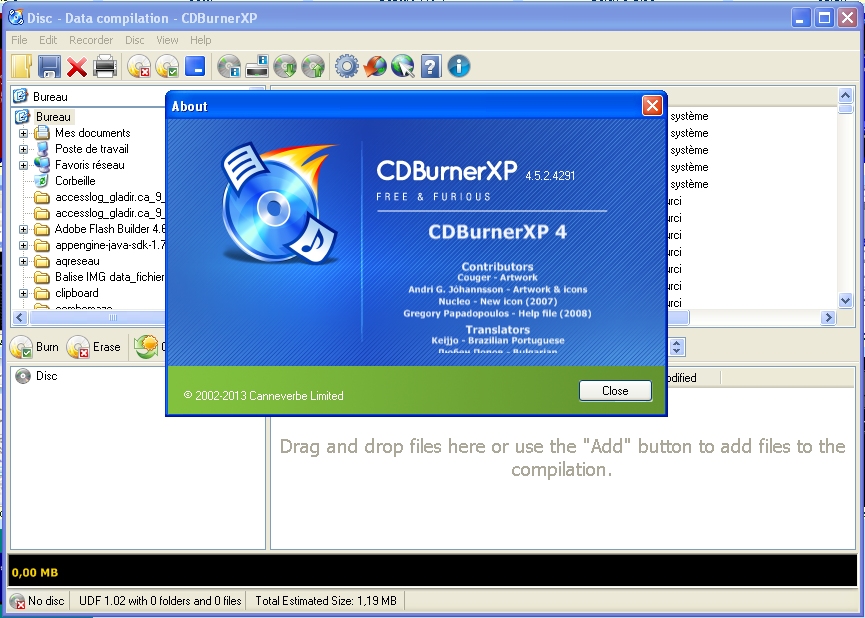Click the red X of the About dialog
Viewport: 865px width, 618px height.
coord(652,105)
